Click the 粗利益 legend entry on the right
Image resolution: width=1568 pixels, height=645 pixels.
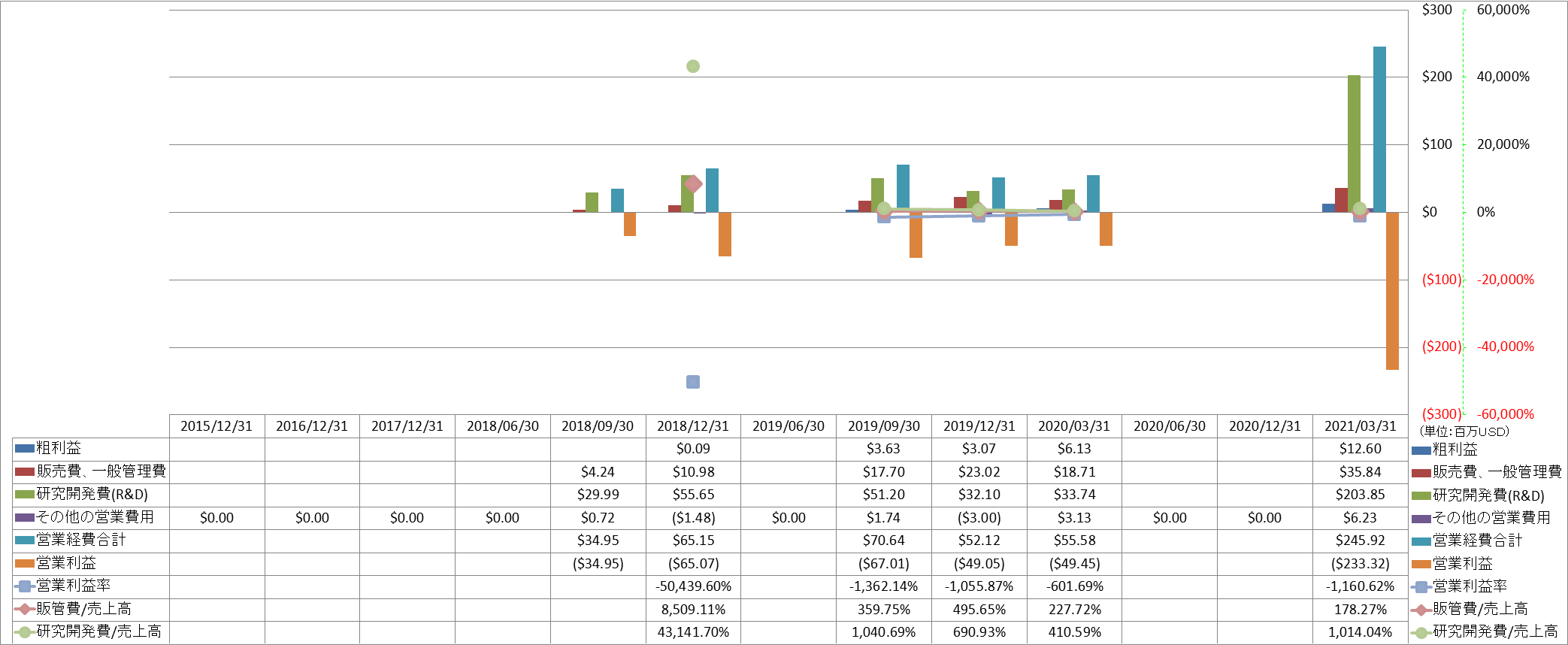point(1445,450)
